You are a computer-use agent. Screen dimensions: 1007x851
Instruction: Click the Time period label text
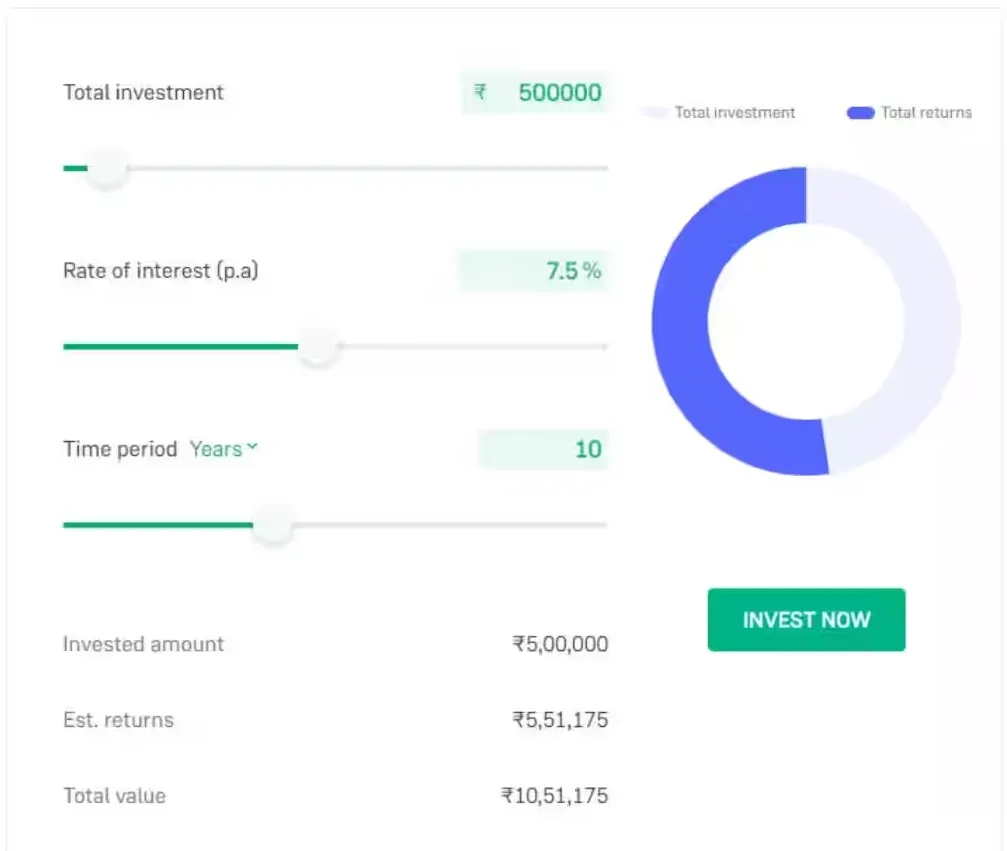coord(120,449)
